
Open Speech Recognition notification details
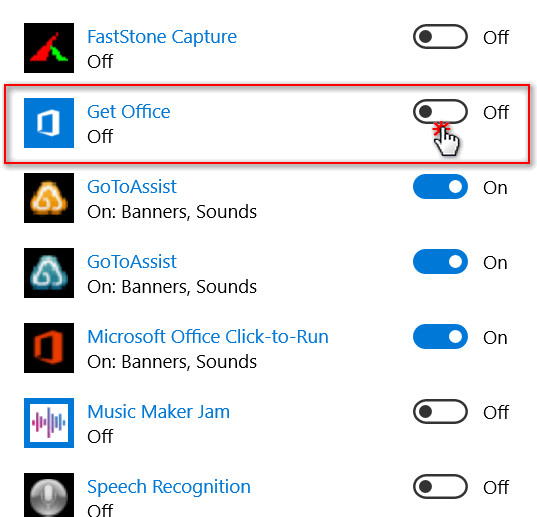click(169, 487)
